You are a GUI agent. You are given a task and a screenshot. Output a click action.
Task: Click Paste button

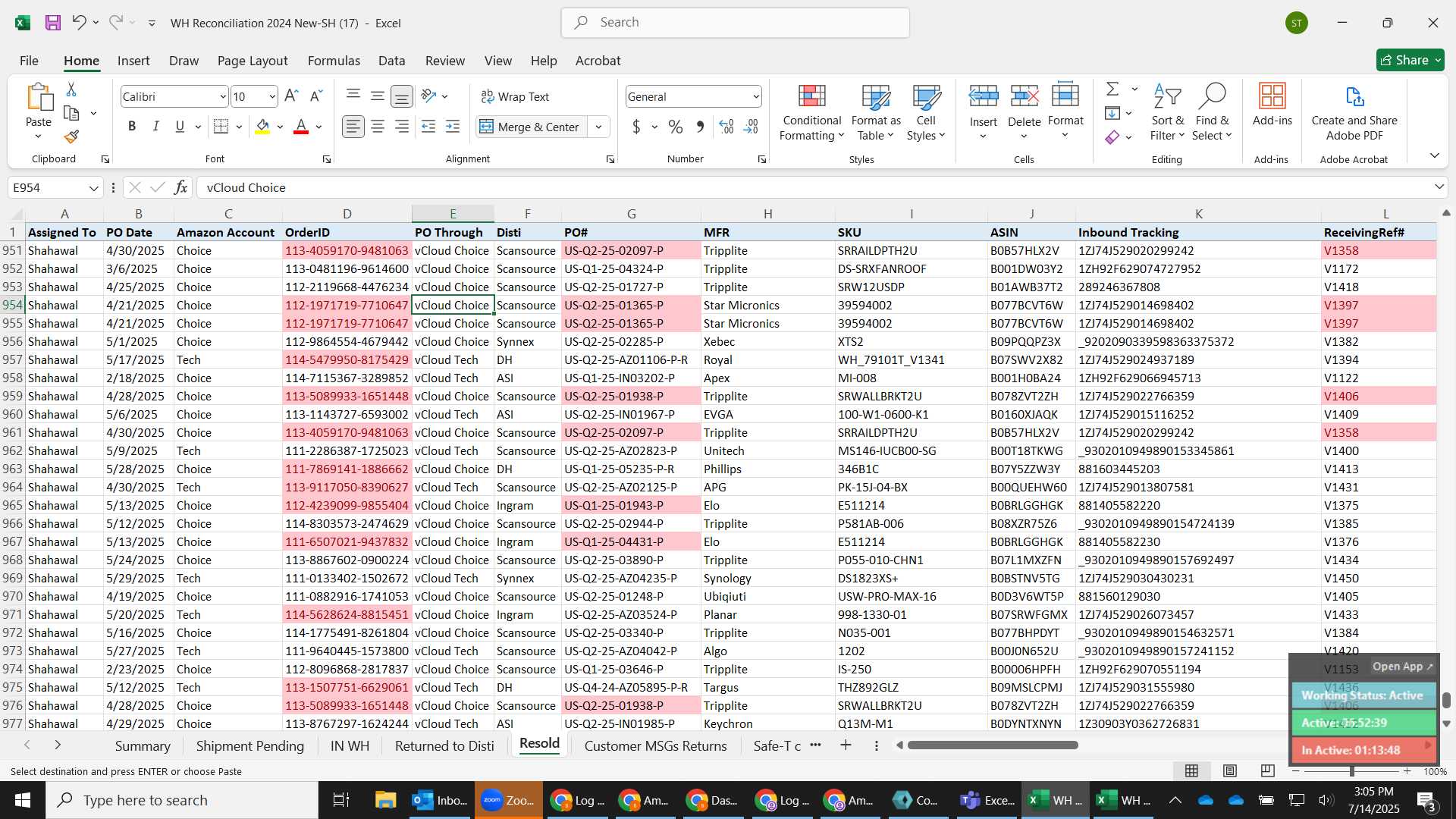[39, 112]
